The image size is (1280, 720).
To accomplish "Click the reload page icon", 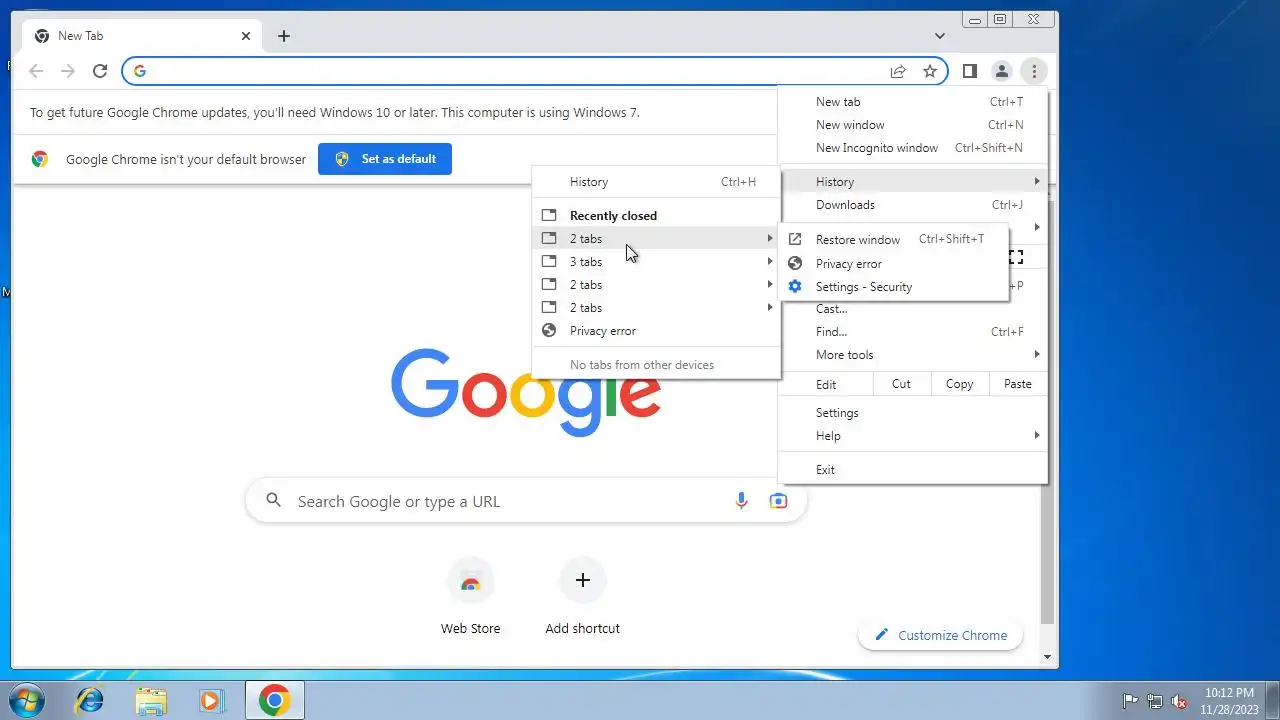I will click(100, 71).
